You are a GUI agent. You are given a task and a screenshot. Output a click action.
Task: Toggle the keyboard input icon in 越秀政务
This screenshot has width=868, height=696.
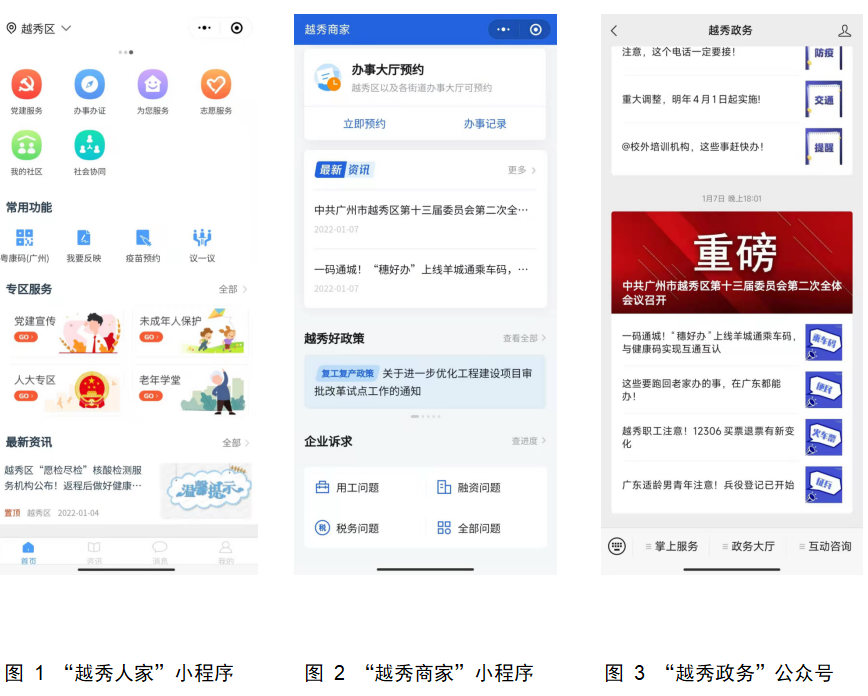[617, 546]
